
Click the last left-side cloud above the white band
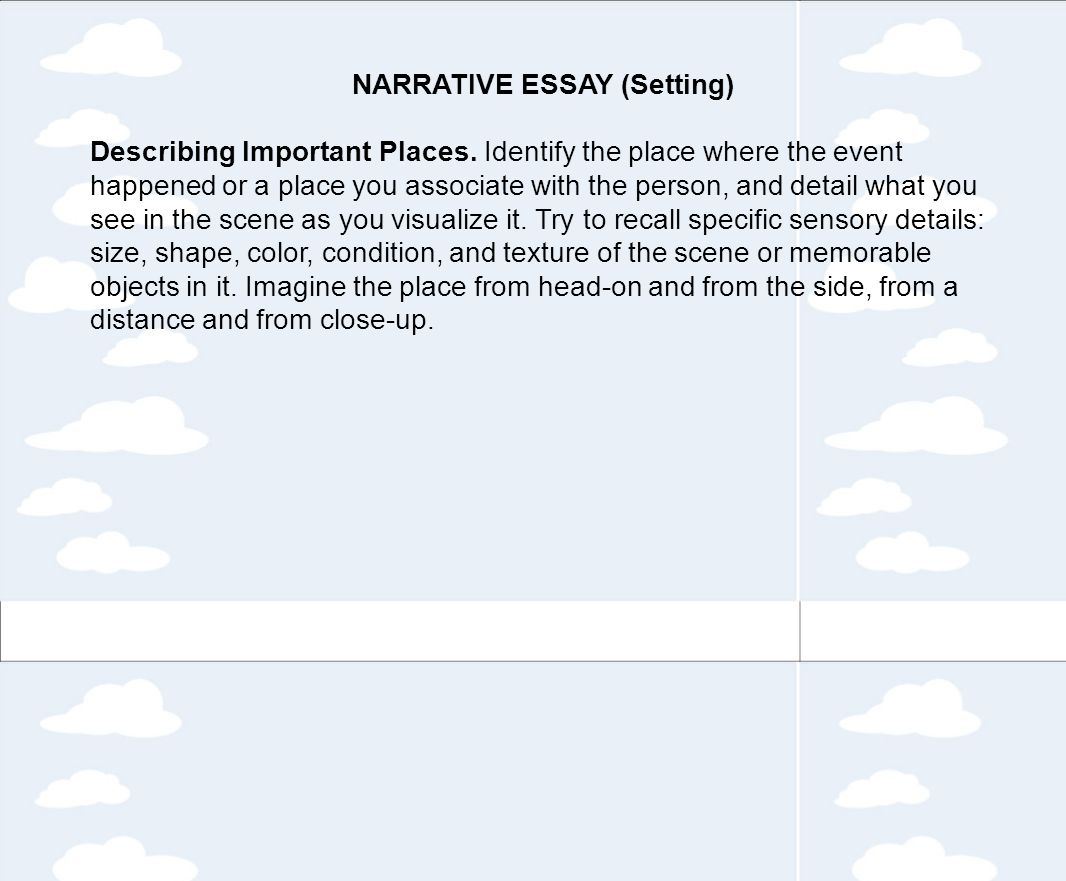pos(113,553)
